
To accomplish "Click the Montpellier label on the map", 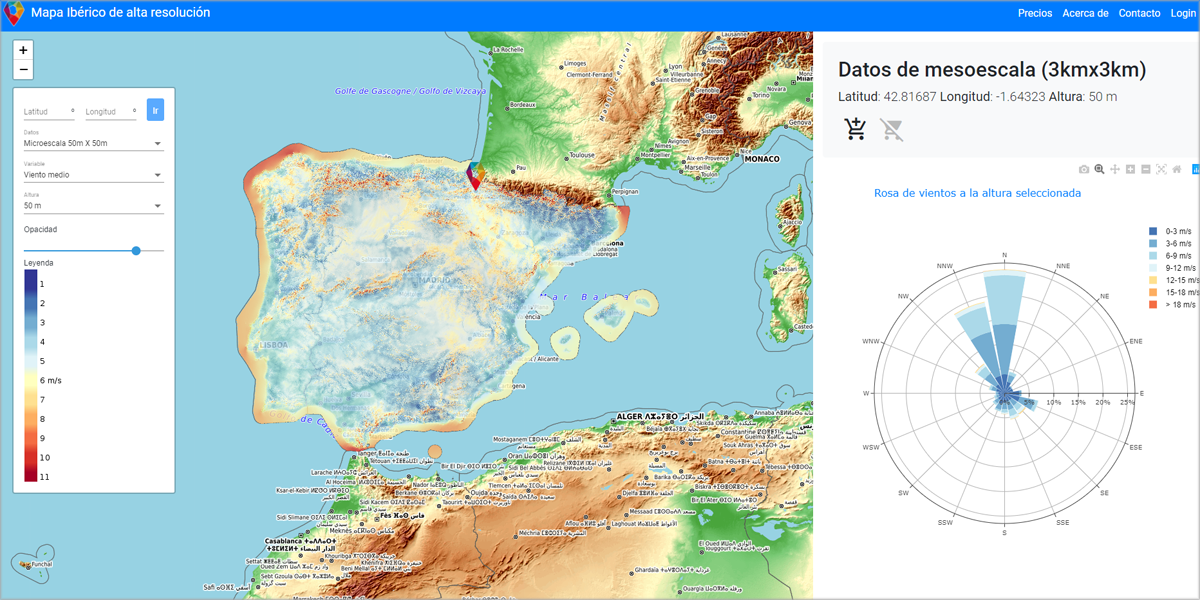I will click(656, 155).
